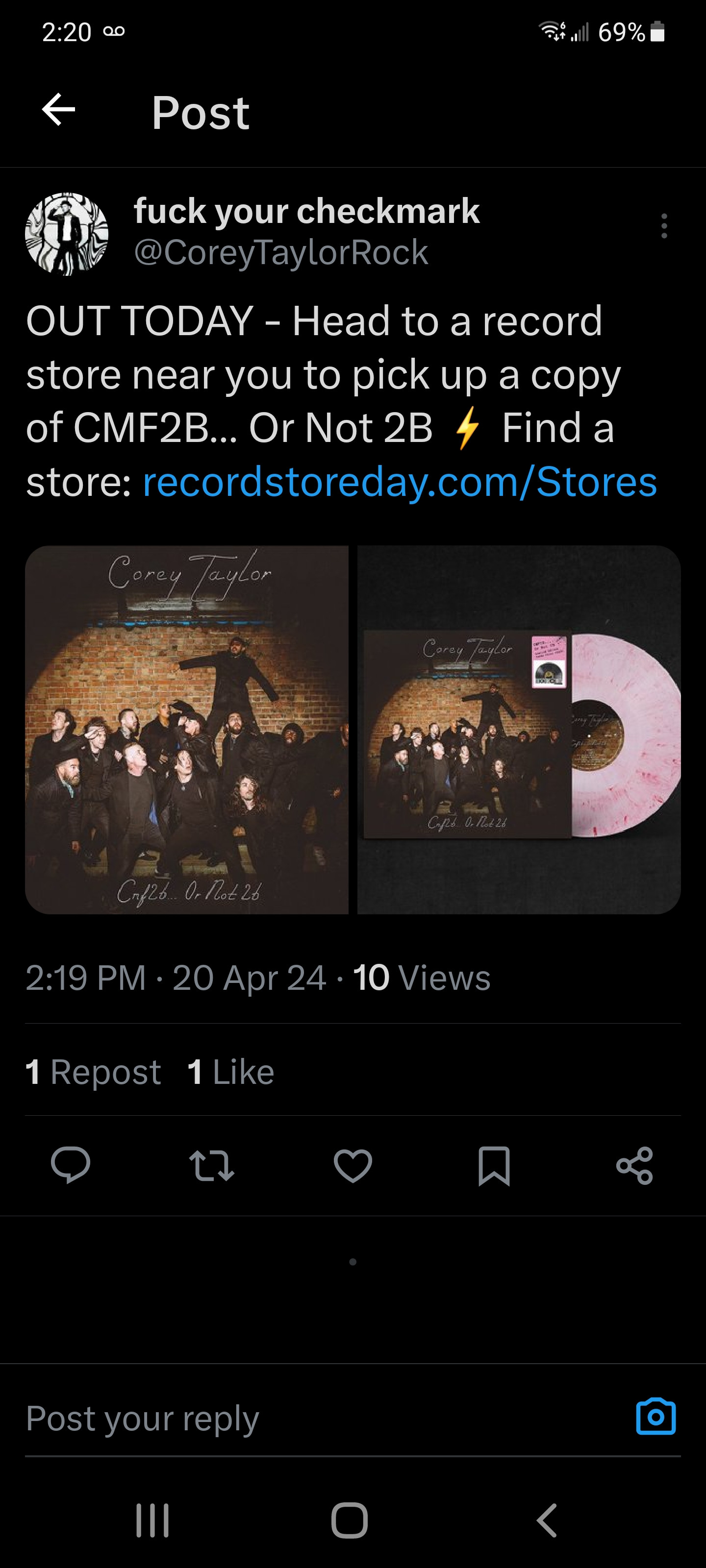Tap the reply speech bubble icon
The height and width of the screenshot is (1568, 706).
(71, 1165)
